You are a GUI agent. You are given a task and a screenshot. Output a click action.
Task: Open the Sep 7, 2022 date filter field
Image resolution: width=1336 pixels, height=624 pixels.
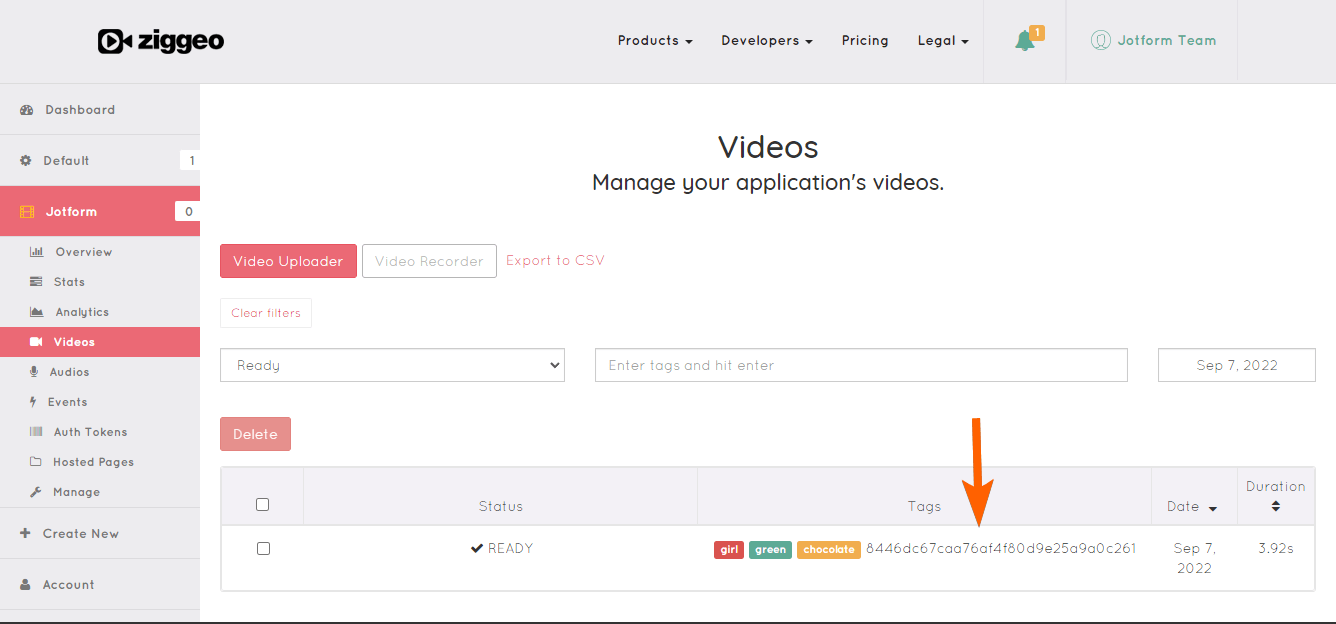(1237, 365)
